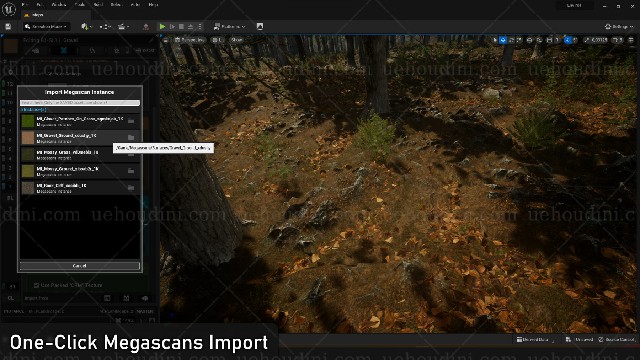Viewport: 640px width, 360px height.
Task: Click the Unreal Engine logo icon
Action: click(9, 9)
